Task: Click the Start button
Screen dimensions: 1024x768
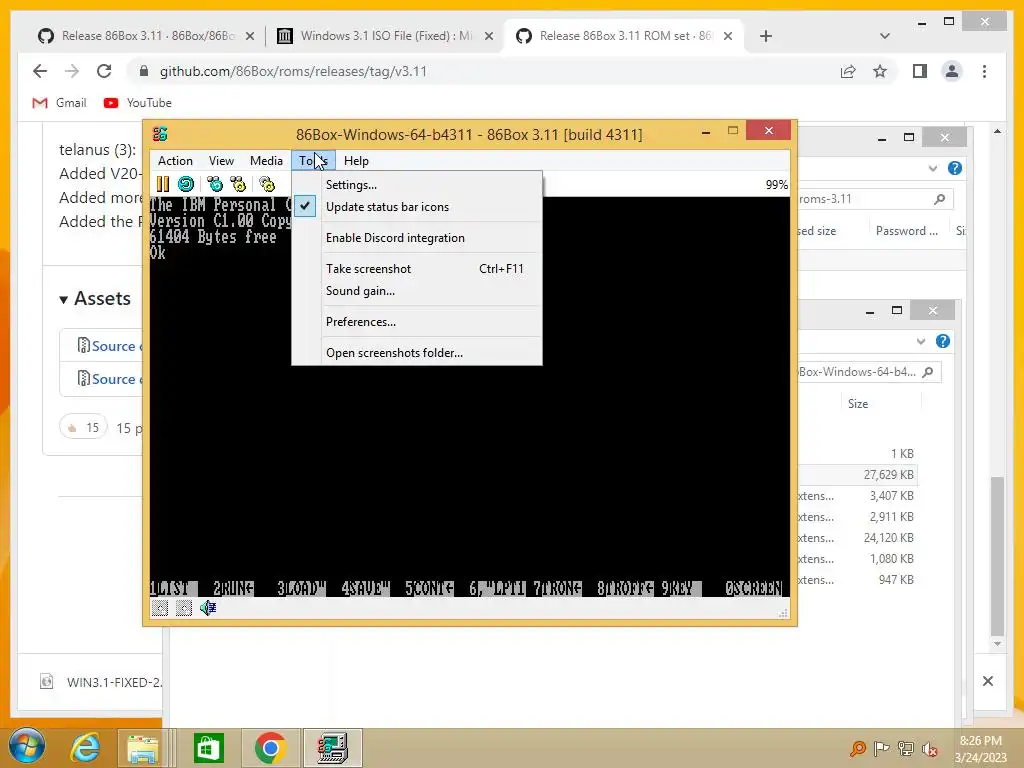Action: pos(27,746)
